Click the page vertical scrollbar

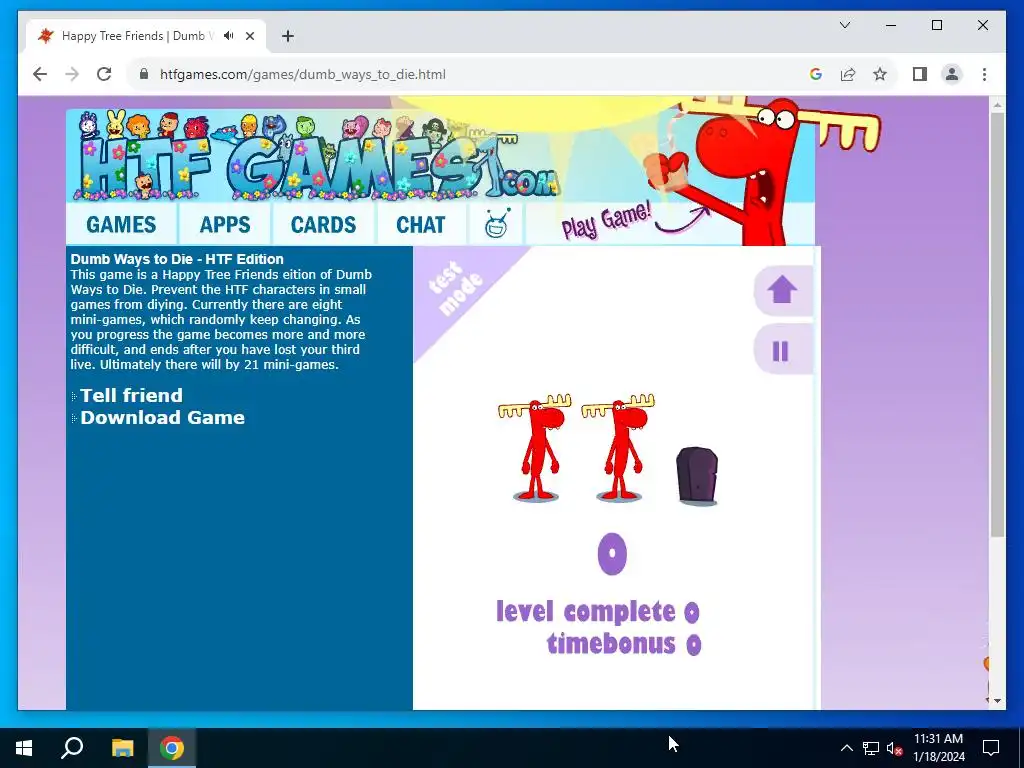(997, 324)
